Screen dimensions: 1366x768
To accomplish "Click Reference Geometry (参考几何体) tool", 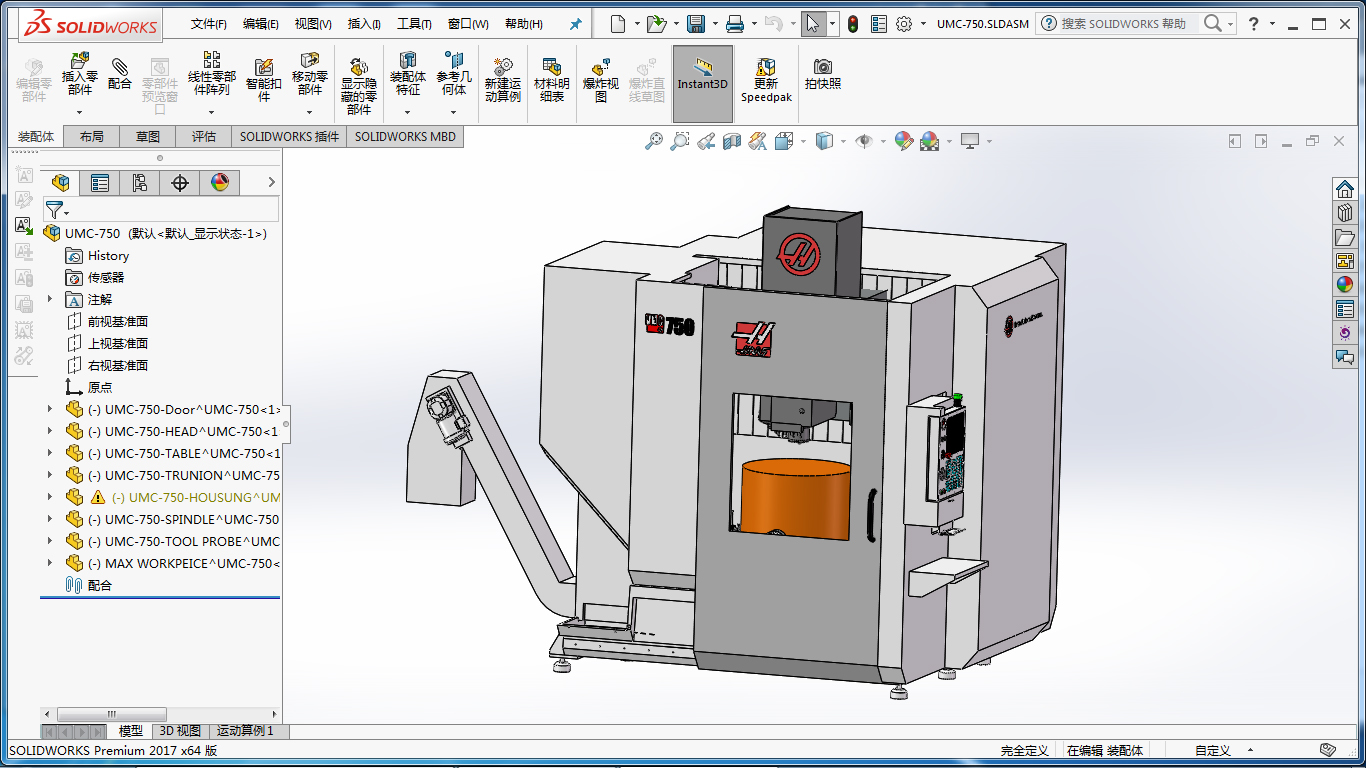I will pos(454,74).
